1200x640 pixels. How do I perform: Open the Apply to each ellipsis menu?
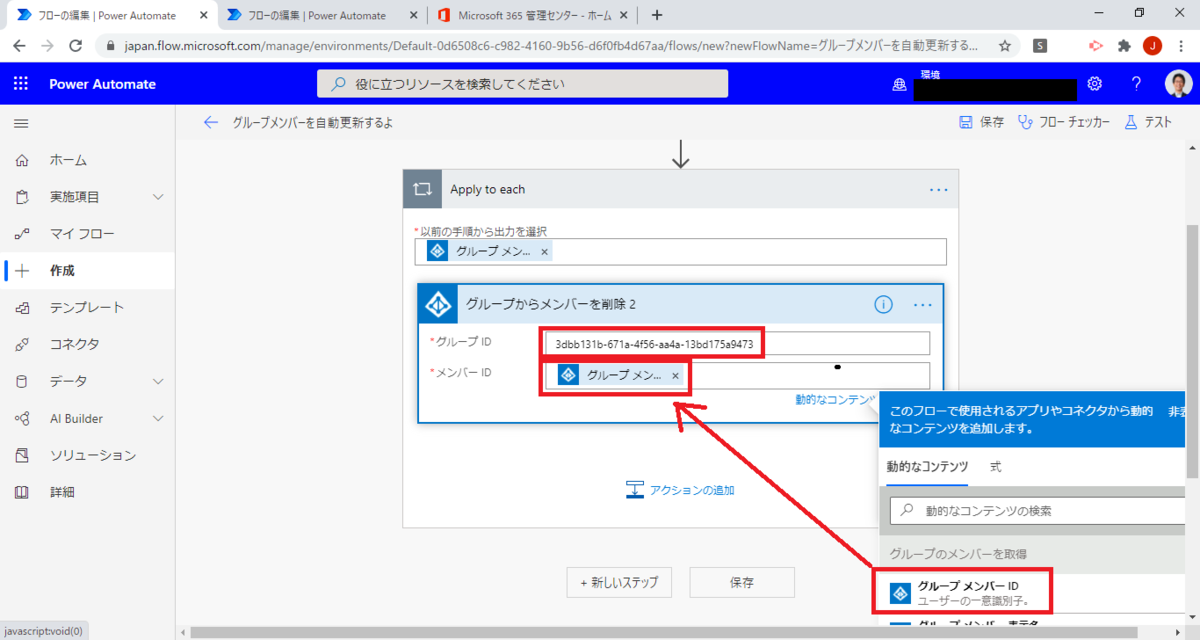point(938,189)
